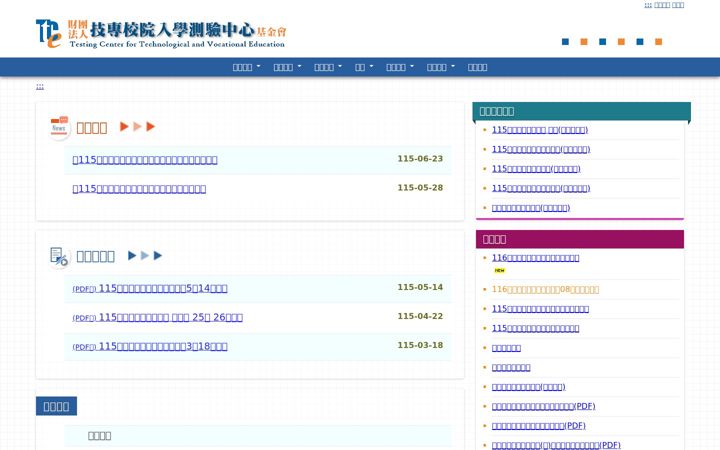The image size is (720, 450).
Task: Open last teal-panel link without '115' prefix
Action: 531,208
